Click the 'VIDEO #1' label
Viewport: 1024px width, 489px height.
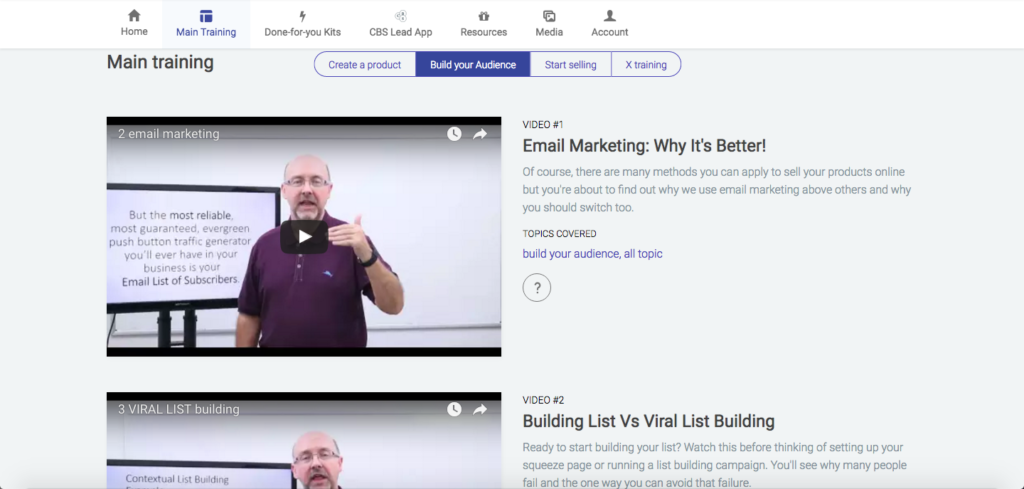(x=543, y=125)
